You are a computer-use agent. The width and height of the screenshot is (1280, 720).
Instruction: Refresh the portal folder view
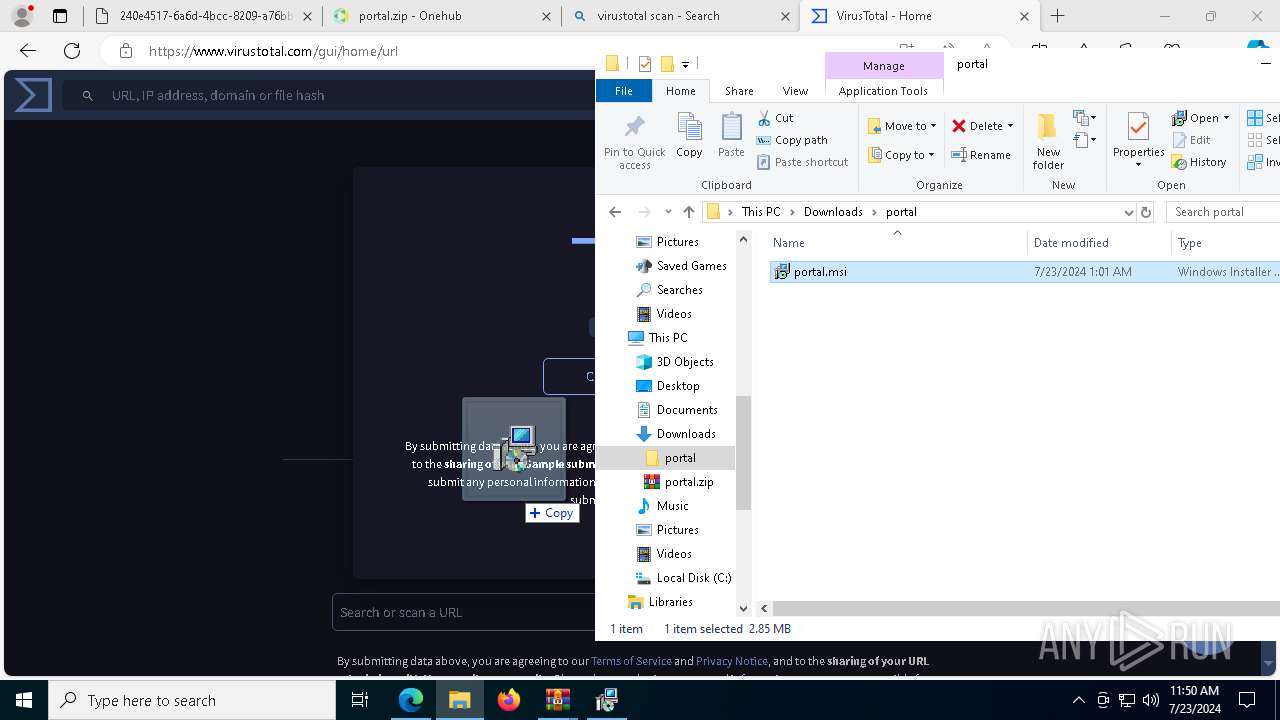coord(1146,212)
